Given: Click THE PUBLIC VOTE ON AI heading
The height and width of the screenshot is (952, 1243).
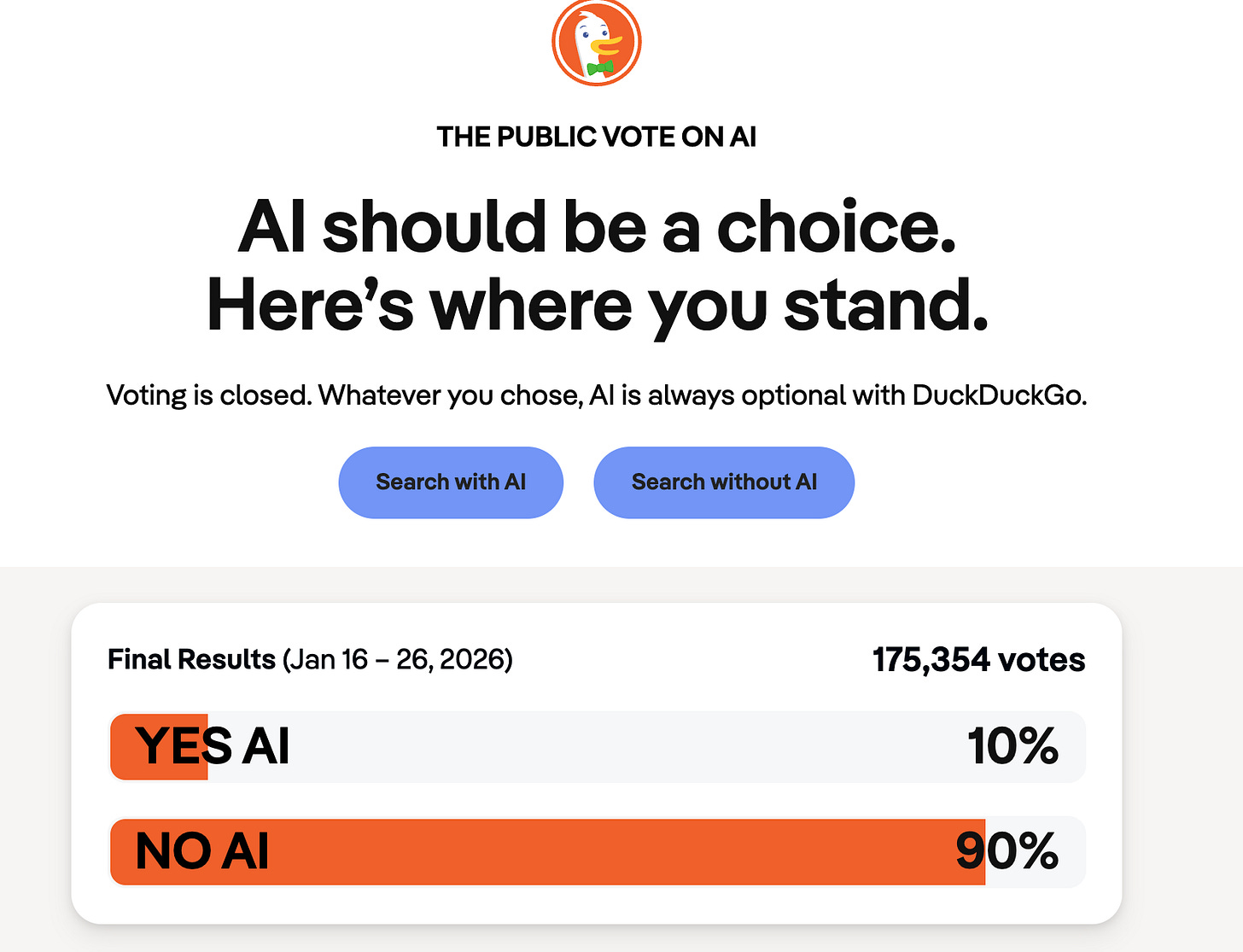Looking at the screenshot, I should coord(597,137).
